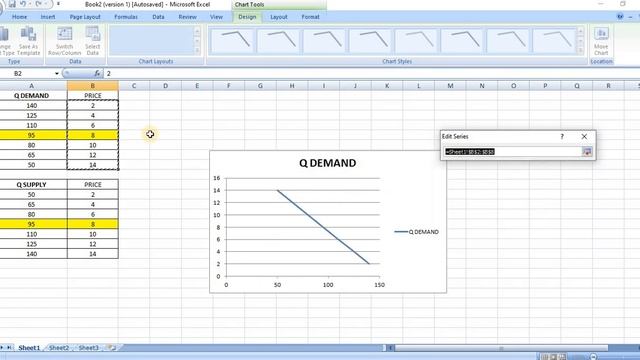Click the Chart Styles scroll down arrow
This screenshot has width=640, height=360.
580,41
